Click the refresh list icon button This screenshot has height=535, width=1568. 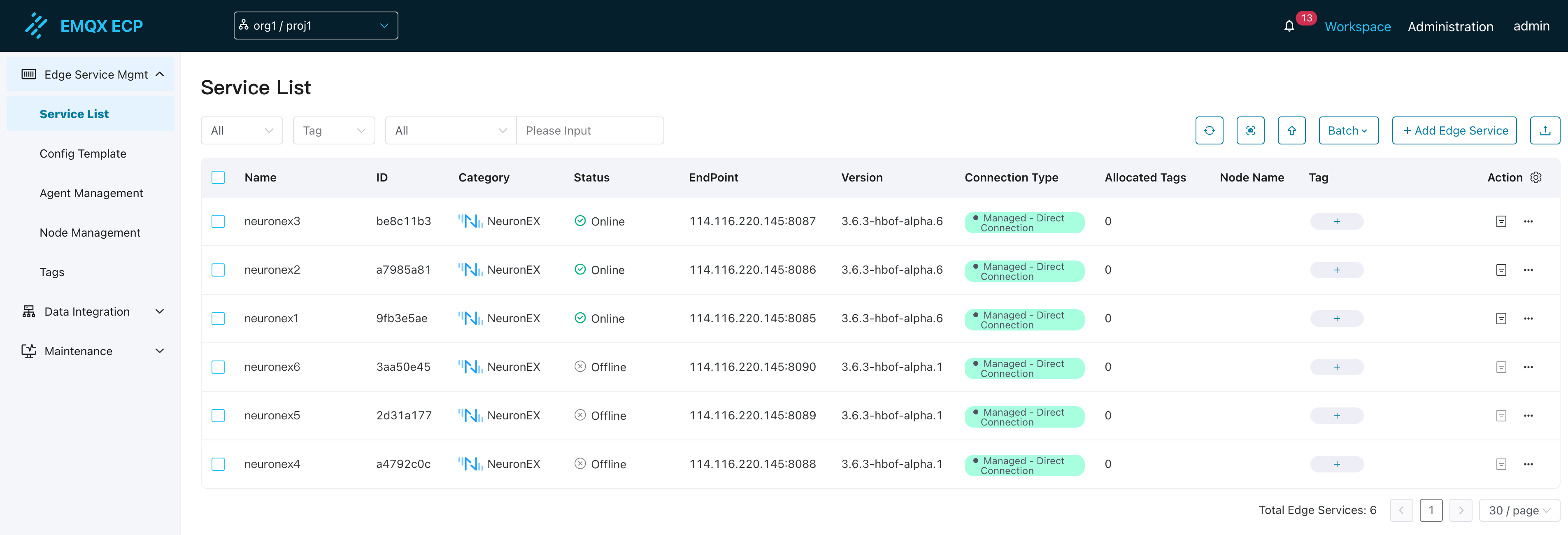(x=1209, y=130)
